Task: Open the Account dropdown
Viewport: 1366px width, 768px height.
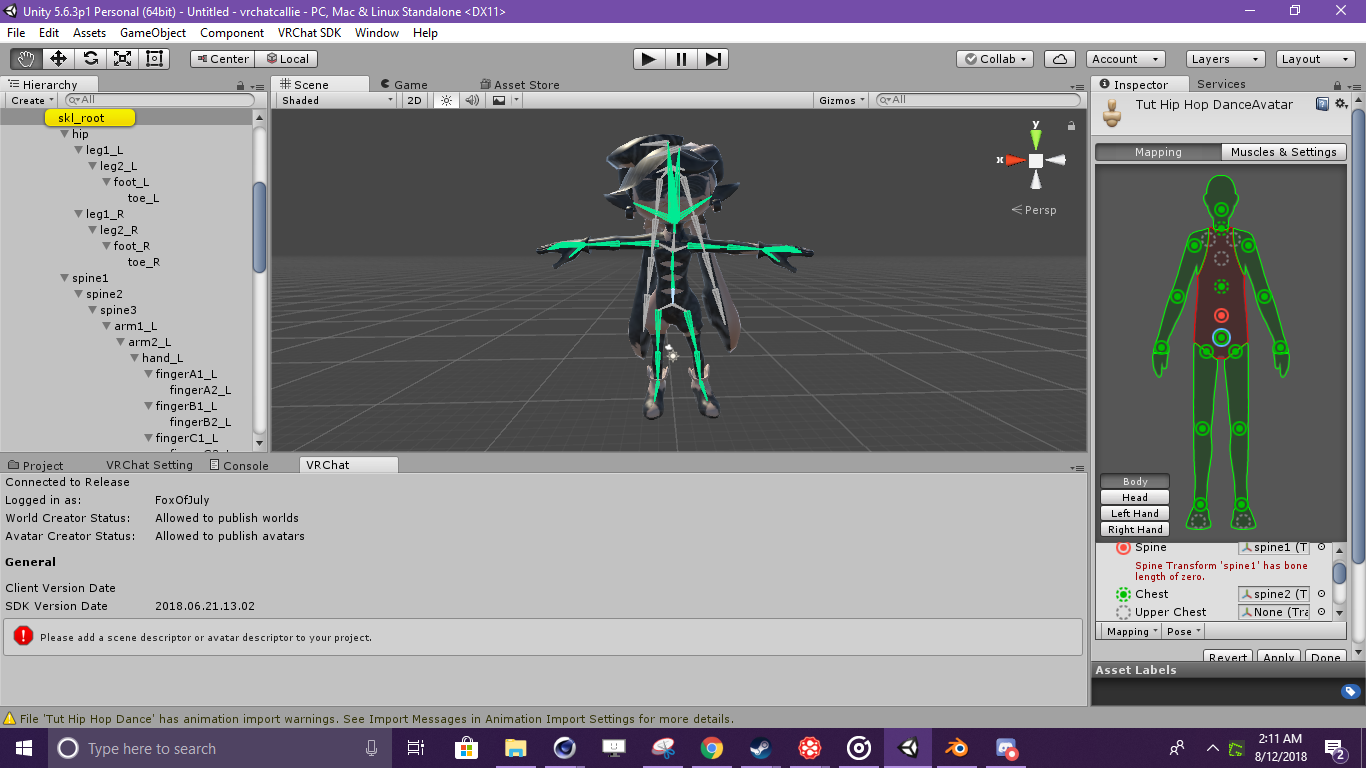Action: point(1125,59)
